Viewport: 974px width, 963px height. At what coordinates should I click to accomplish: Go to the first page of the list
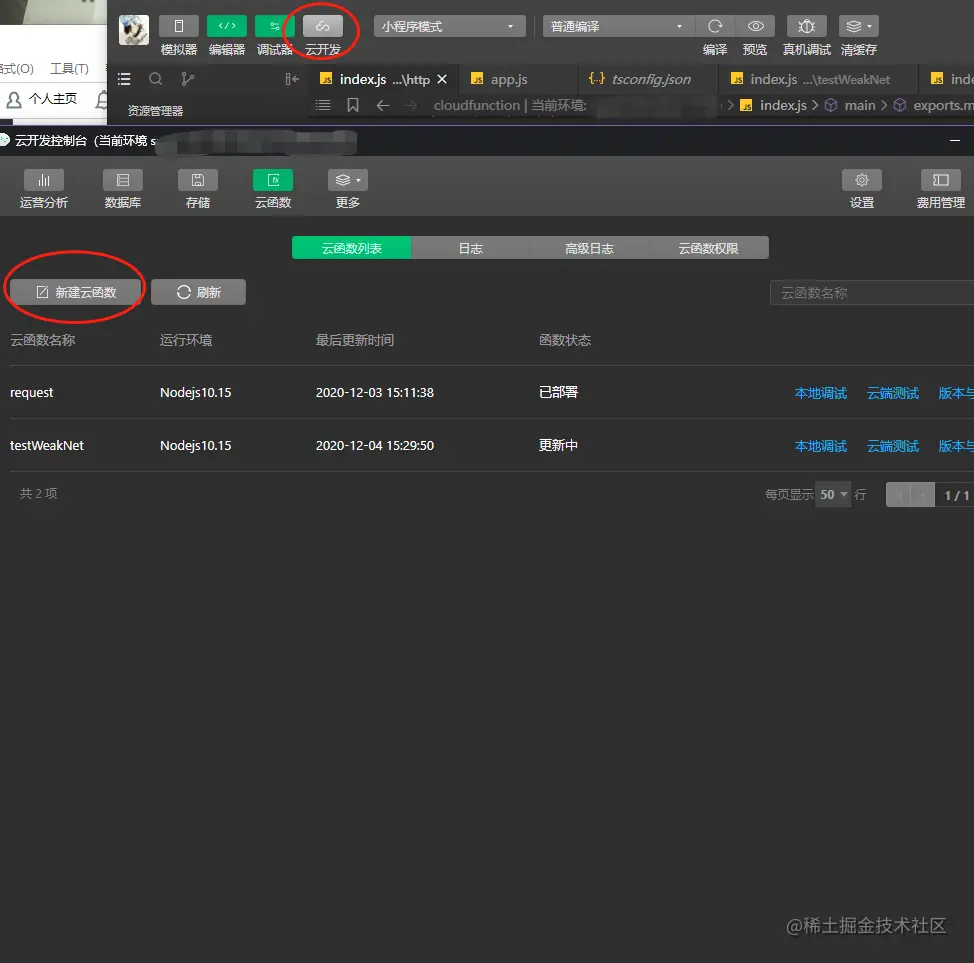898,495
